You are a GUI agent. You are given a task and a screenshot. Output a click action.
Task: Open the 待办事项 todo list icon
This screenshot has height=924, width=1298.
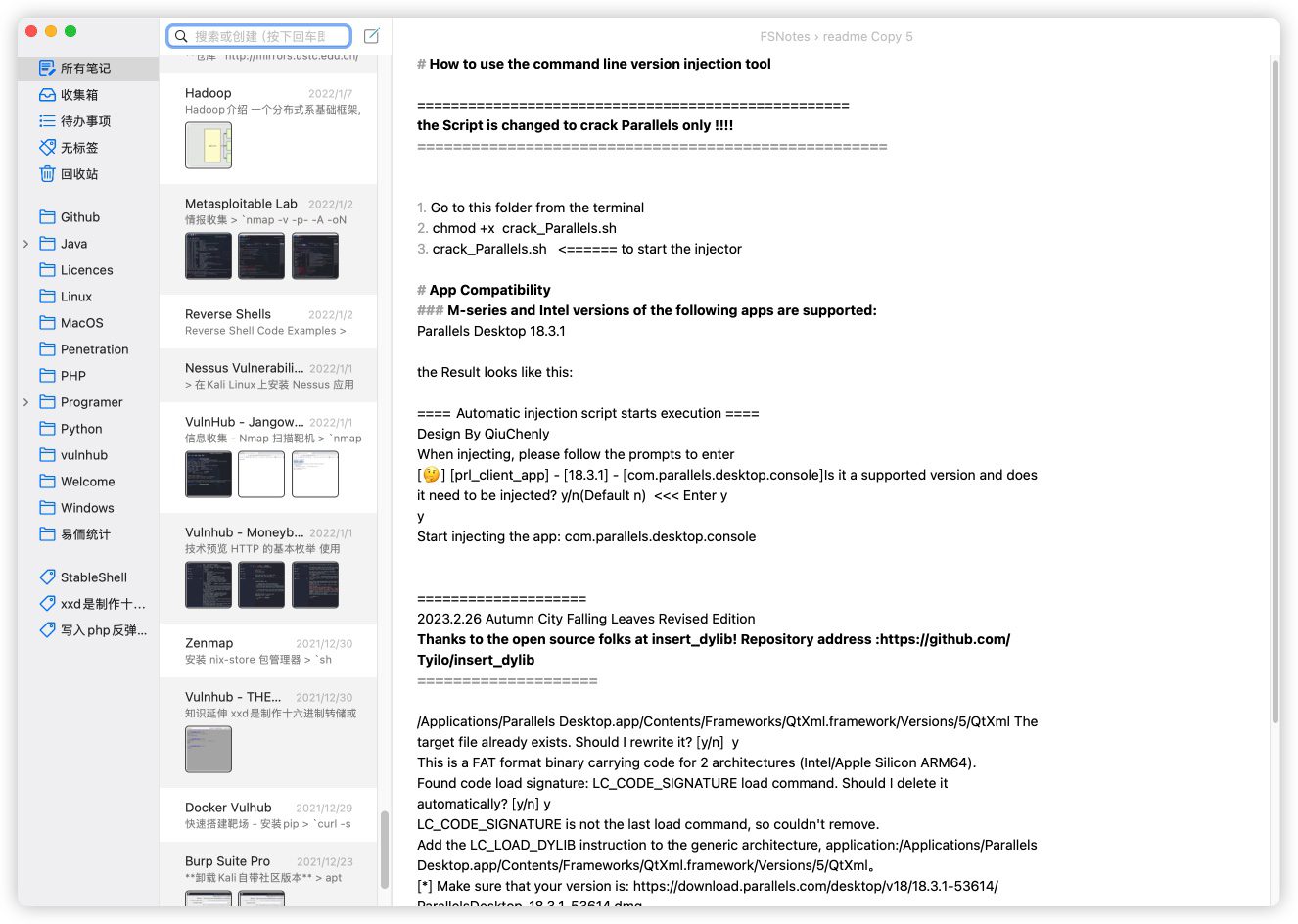(47, 121)
